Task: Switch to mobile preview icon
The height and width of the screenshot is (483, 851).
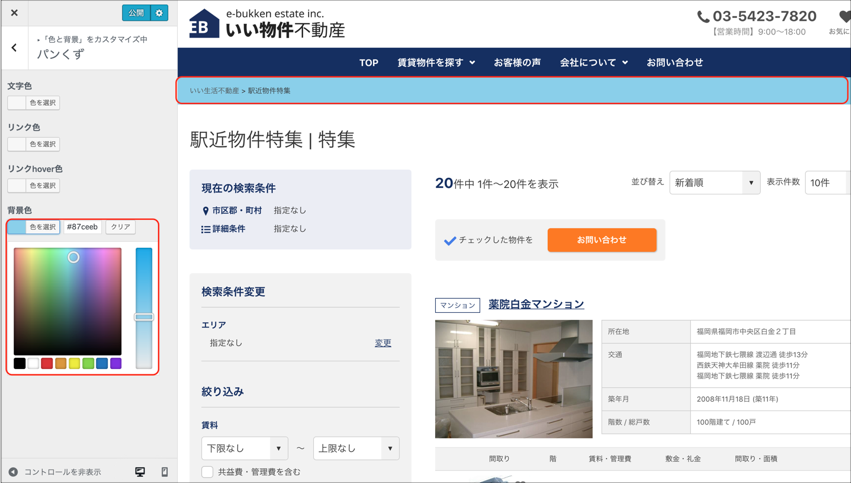Action: (x=165, y=472)
